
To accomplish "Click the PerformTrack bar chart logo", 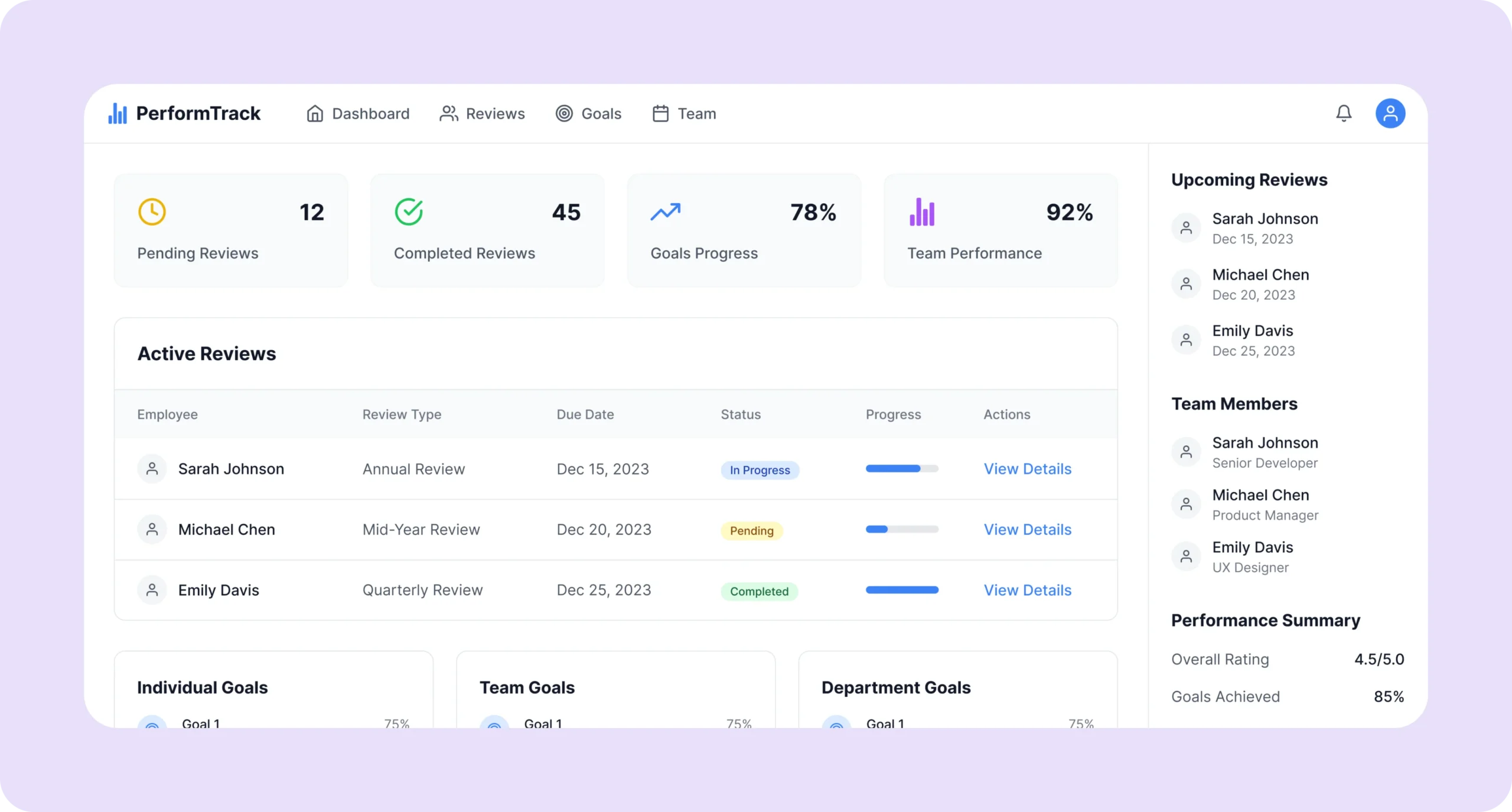I will (118, 113).
